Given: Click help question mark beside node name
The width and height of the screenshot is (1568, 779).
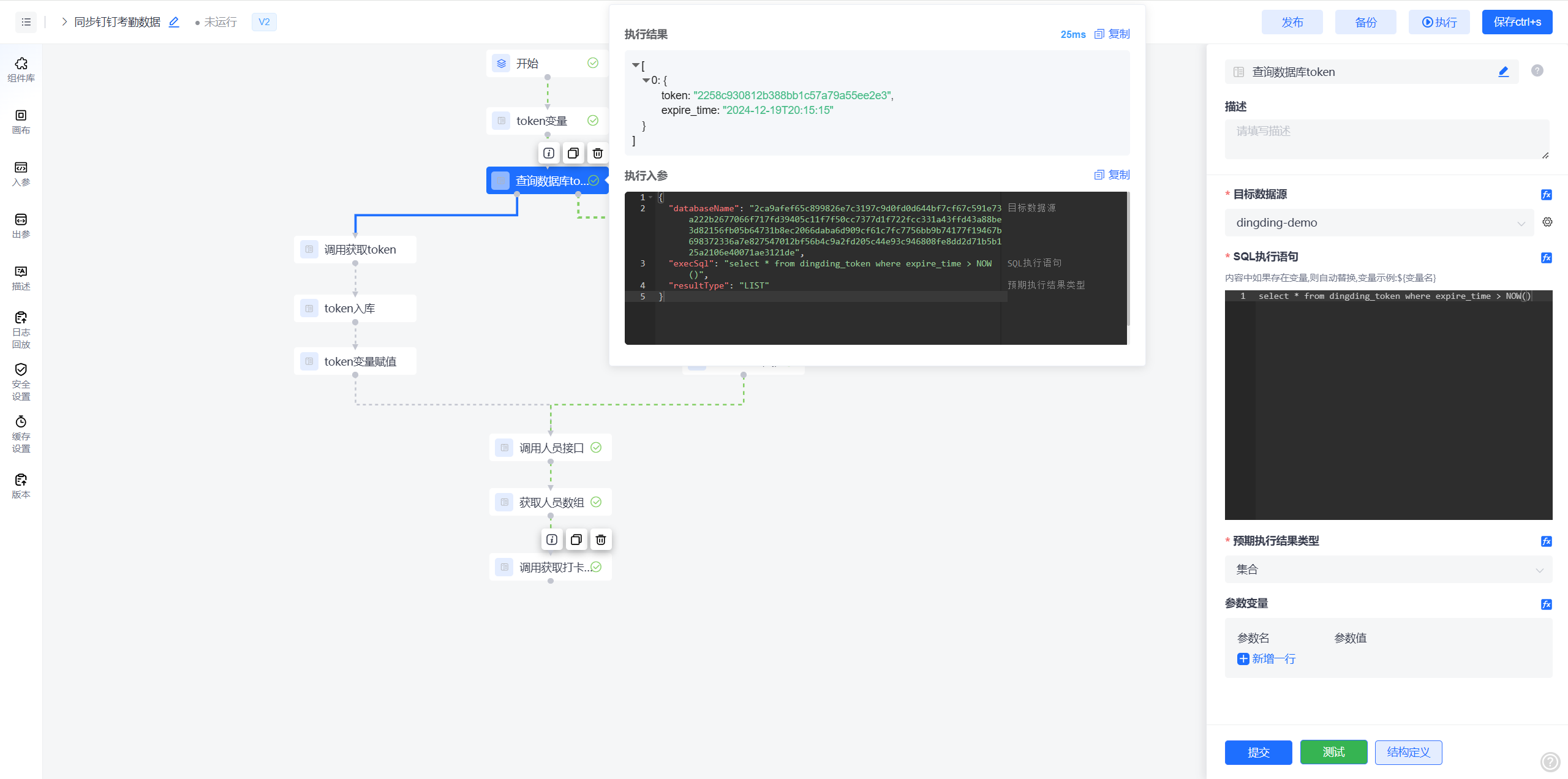Looking at the screenshot, I should (1537, 71).
